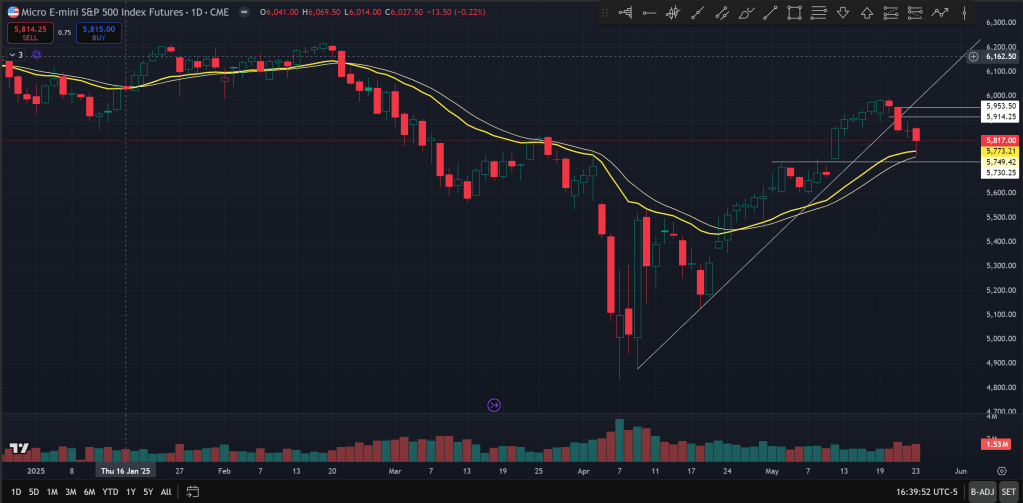Open the go-to-date calendar icon

(193, 492)
